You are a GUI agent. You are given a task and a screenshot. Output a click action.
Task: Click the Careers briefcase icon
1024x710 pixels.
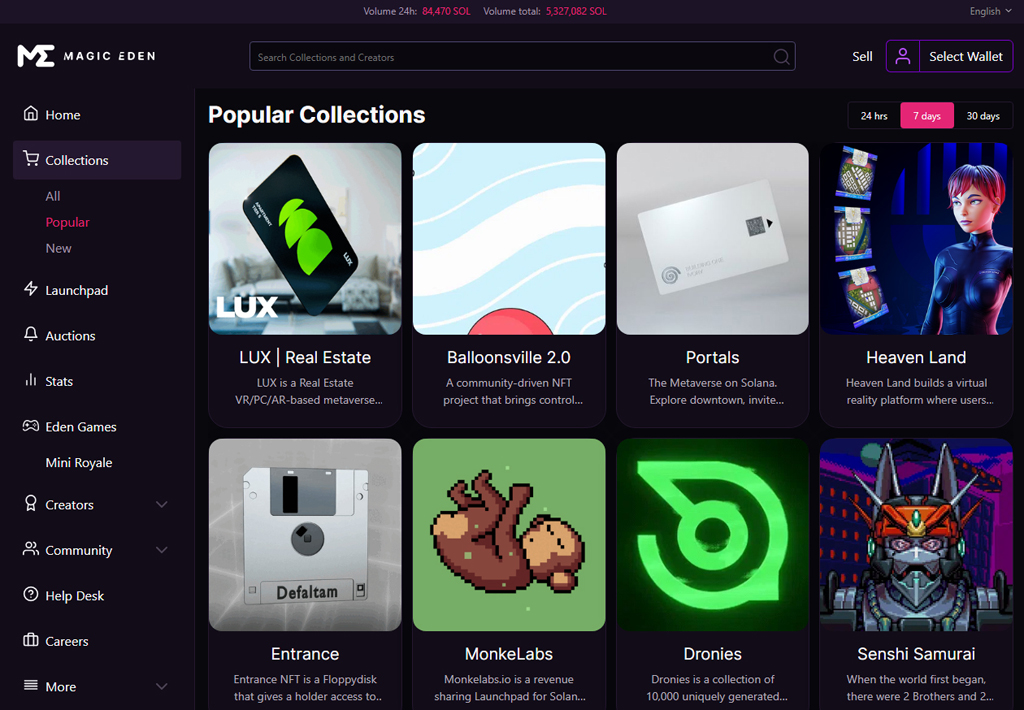click(x=31, y=639)
